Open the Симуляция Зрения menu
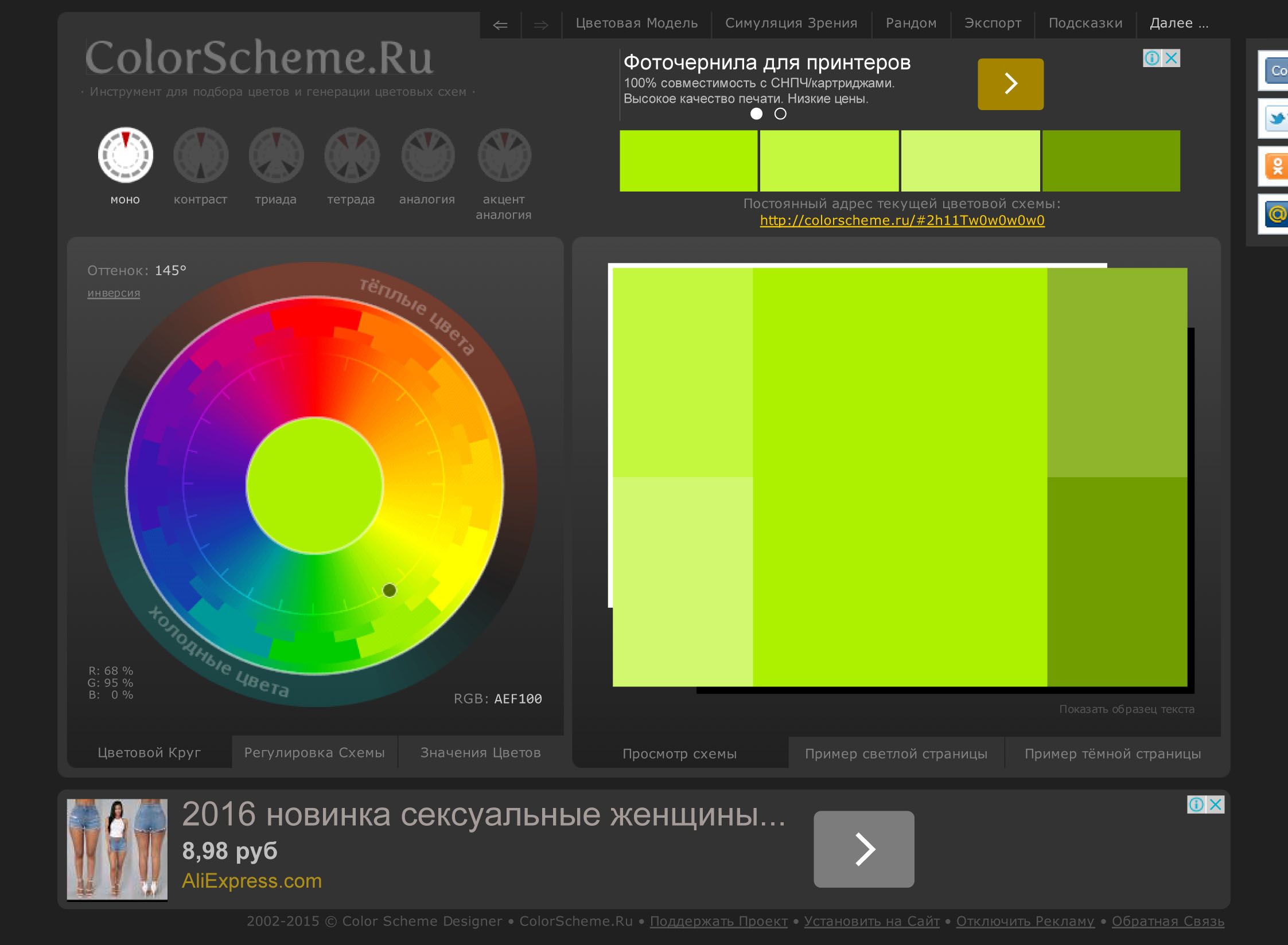Viewport: 1288px width, 945px height. [x=791, y=24]
